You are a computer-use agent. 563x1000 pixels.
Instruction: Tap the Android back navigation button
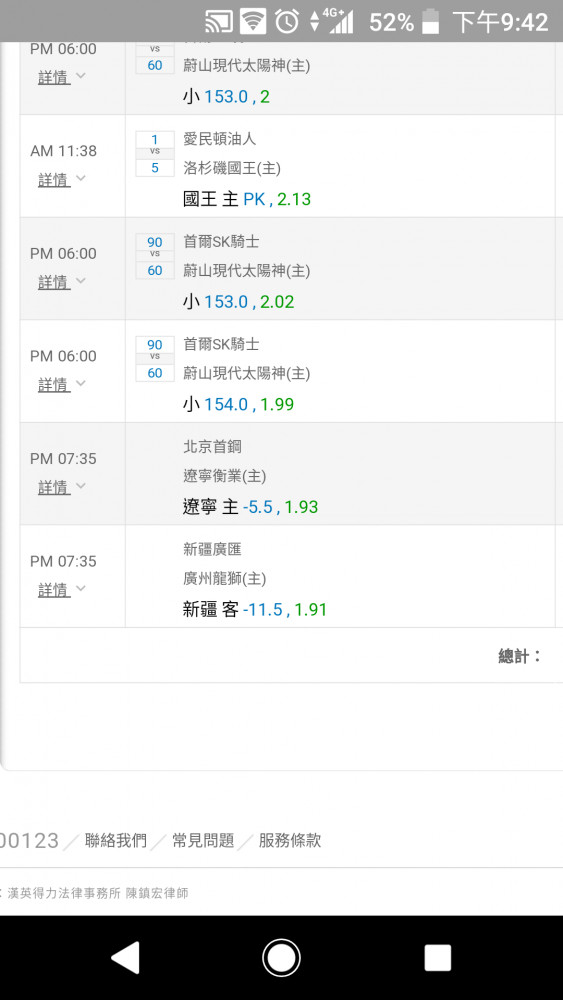pos(126,958)
